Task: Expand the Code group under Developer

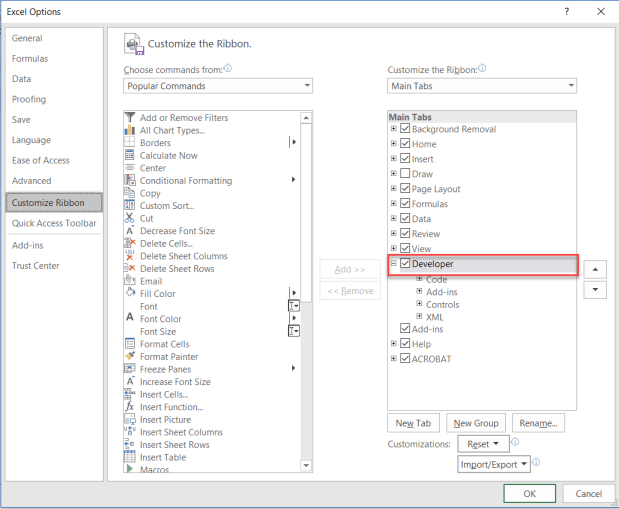Action: (420, 280)
